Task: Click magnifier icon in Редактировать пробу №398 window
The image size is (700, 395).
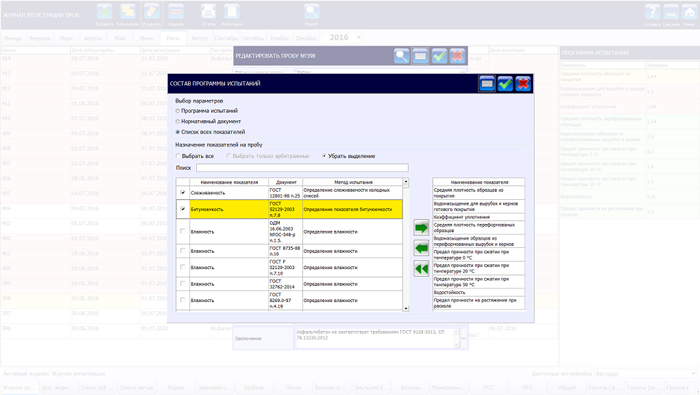Action: [x=401, y=56]
